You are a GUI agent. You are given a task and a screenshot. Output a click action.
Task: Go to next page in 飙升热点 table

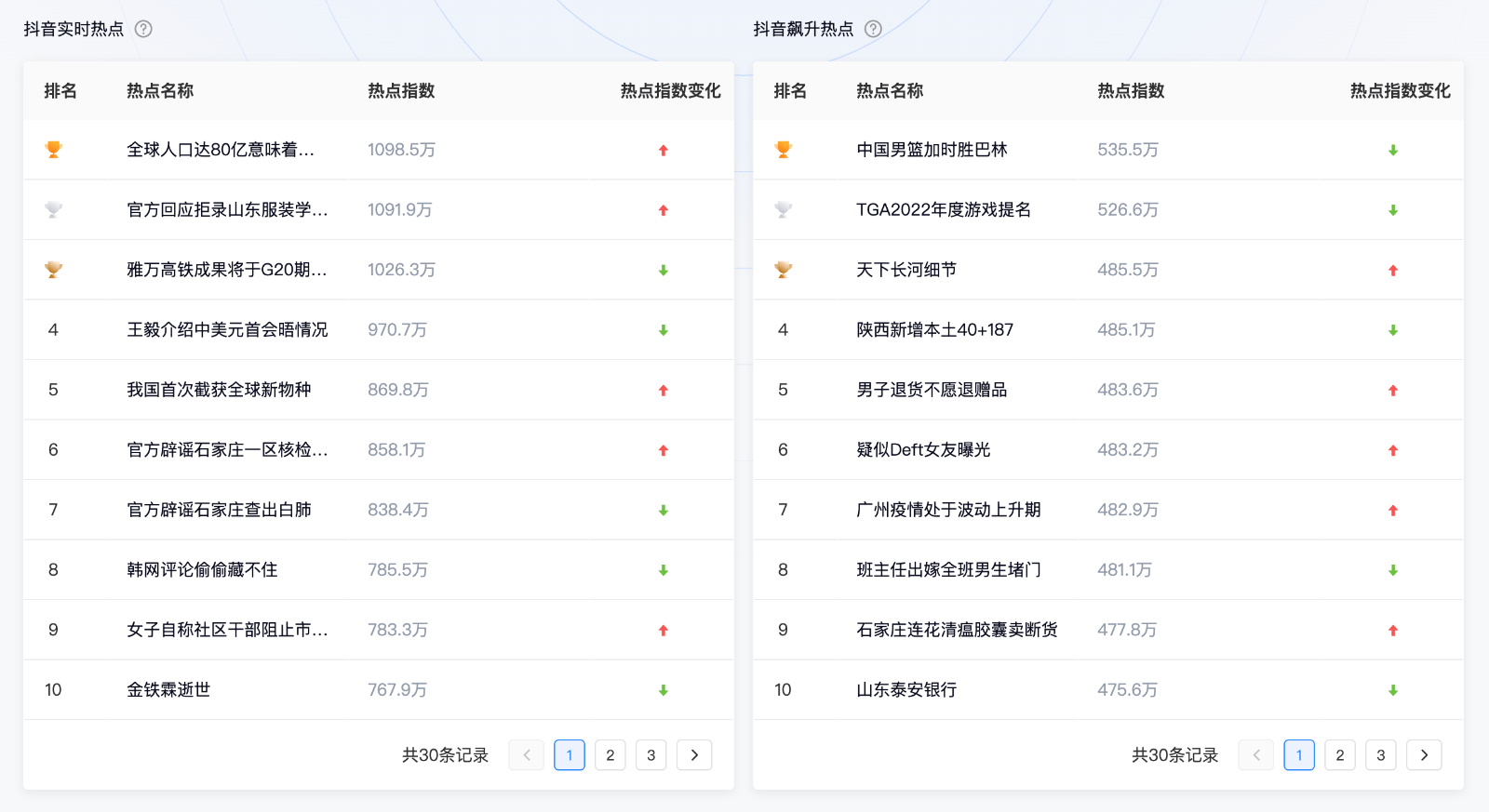pyautogui.click(x=1424, y=755)
